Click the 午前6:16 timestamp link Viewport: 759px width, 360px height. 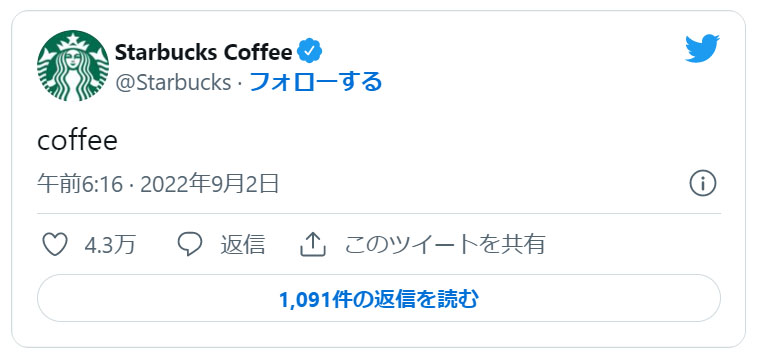tap(80, 185)
